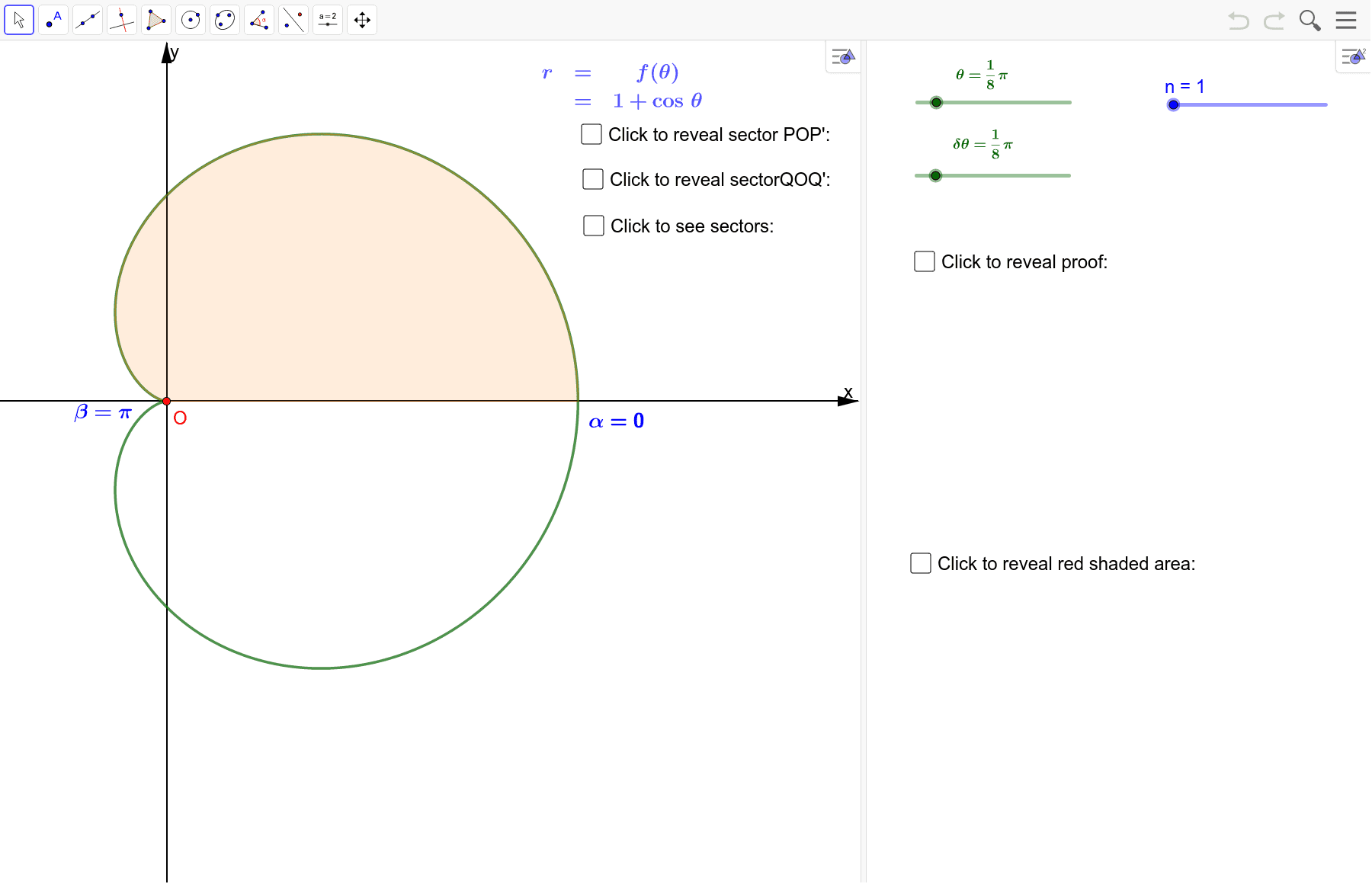Select the Reflect about Line tool
The image size is (1372, 884).
293,20
